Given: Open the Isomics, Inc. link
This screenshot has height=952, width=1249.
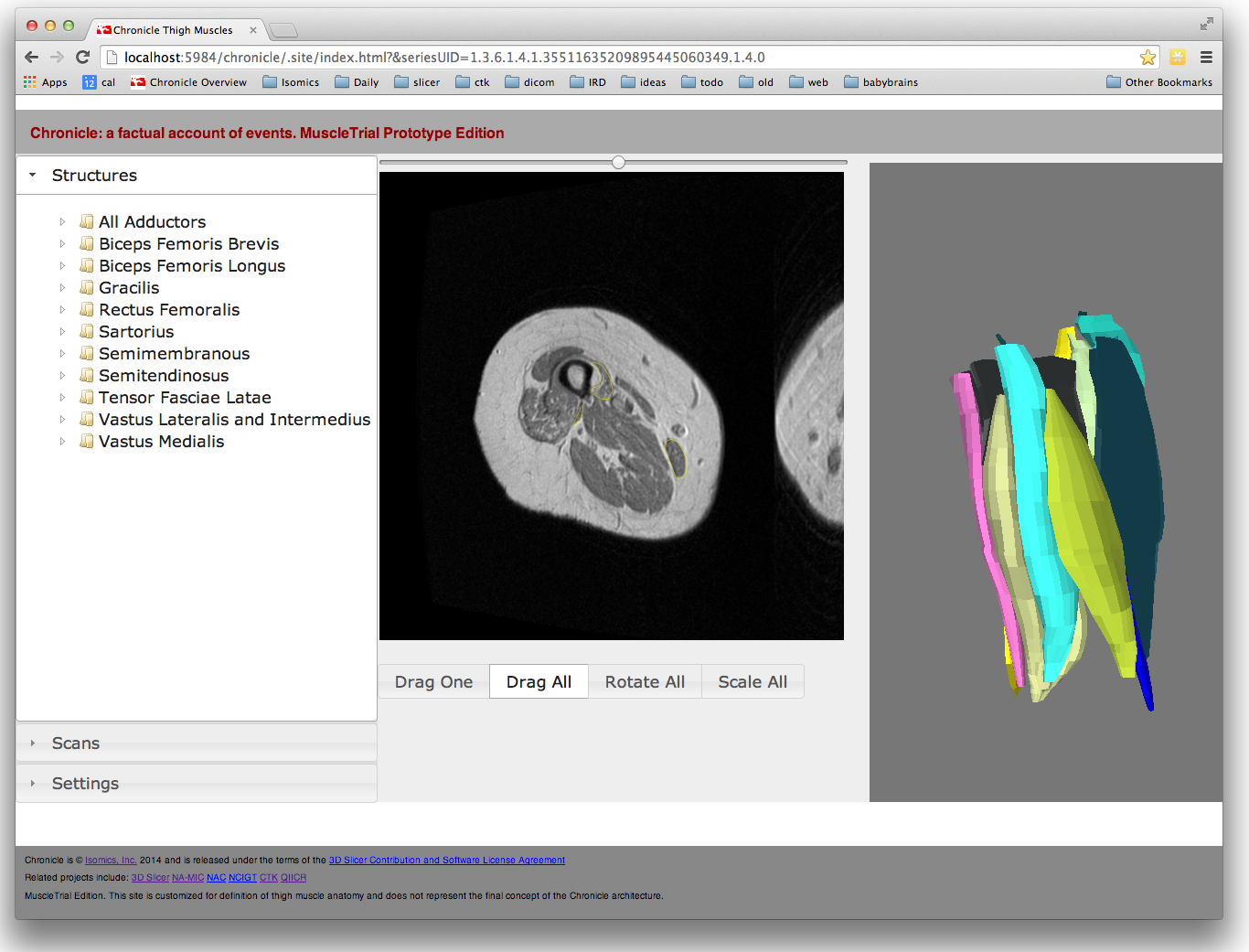Looking at the screenshot, I should click(111, 861).
